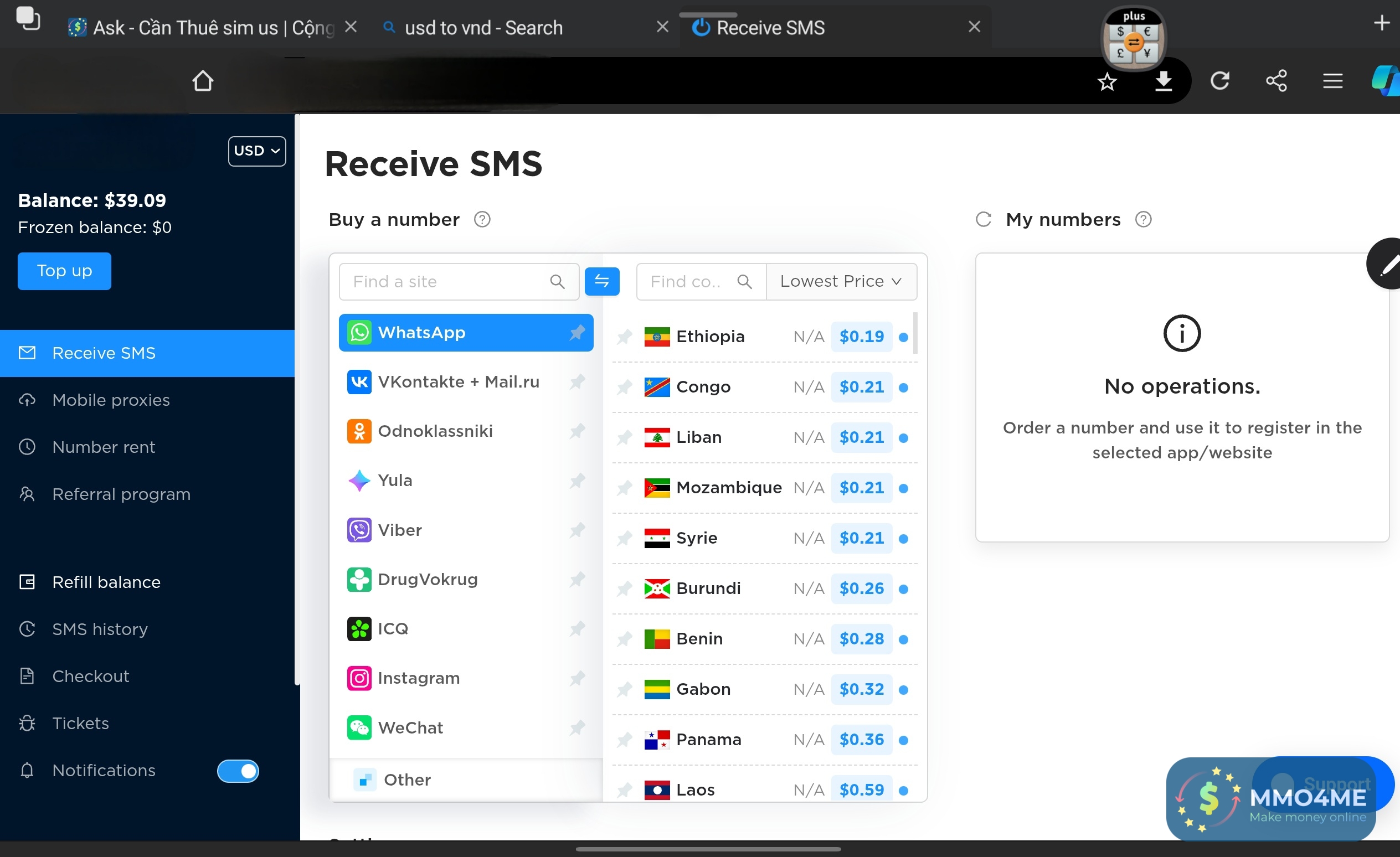Viewport: 1400px width, 857px height.
Task: Expand the Lowest Price sort dropdown
Action: click(x=841, y=281)
